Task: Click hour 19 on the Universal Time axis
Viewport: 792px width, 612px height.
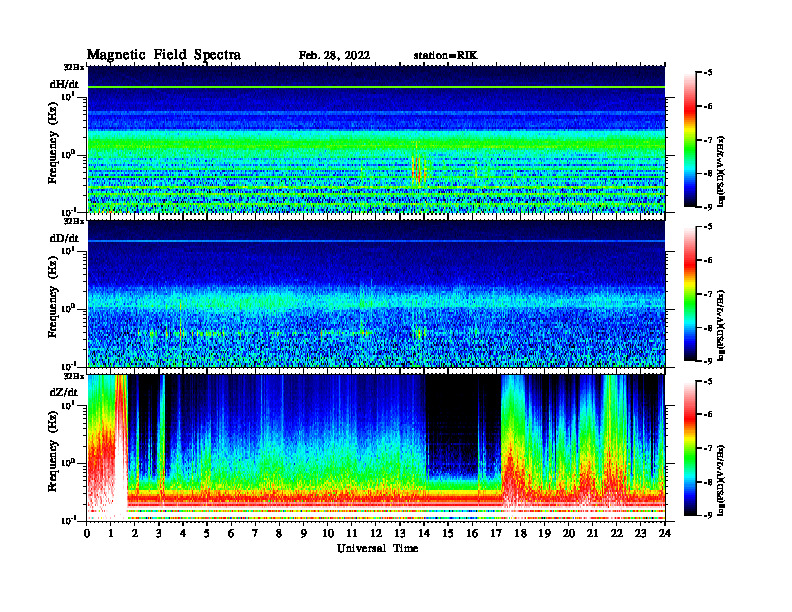Action: (x=544, y=534)
